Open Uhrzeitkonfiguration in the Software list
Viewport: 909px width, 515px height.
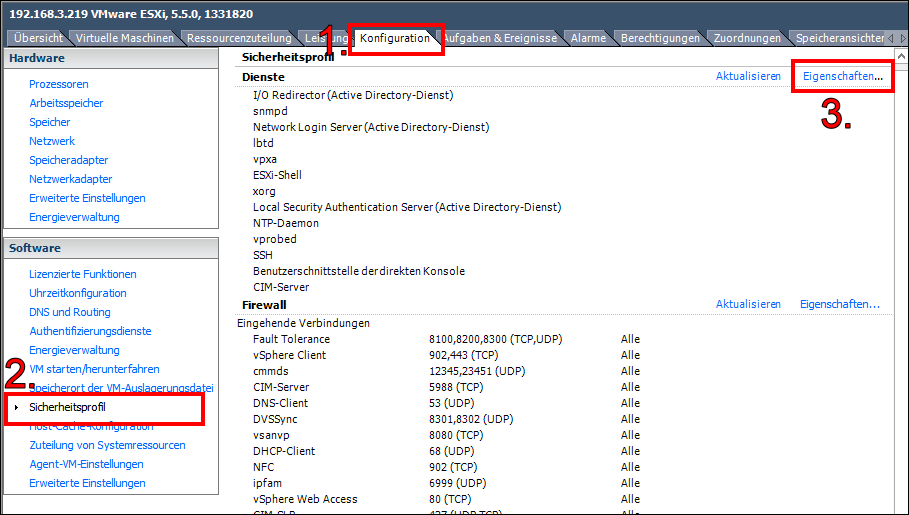78,294
